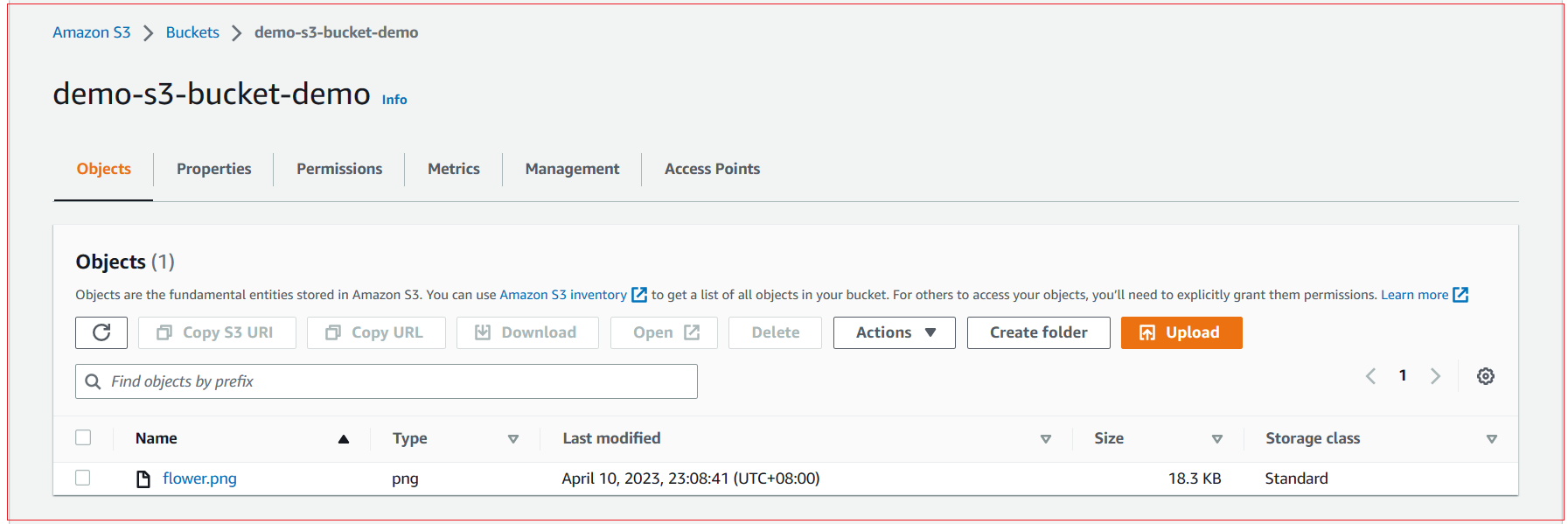Click the Download button

click(x=527, y=332)
